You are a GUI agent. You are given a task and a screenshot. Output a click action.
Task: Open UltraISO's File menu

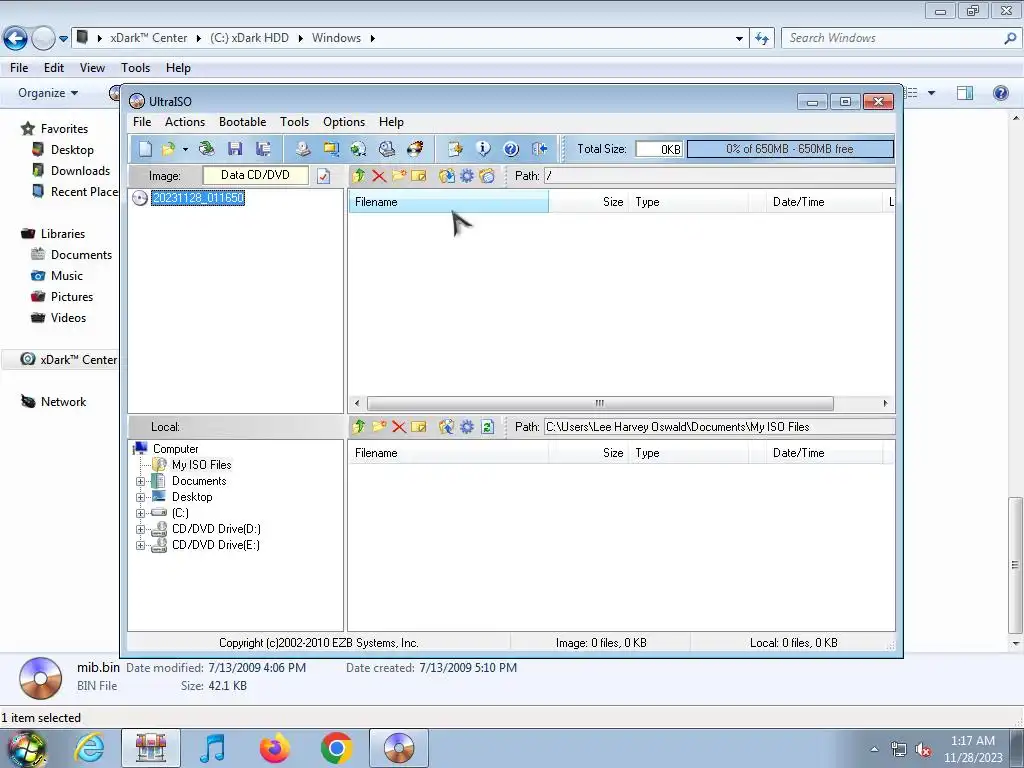[142, 122]
